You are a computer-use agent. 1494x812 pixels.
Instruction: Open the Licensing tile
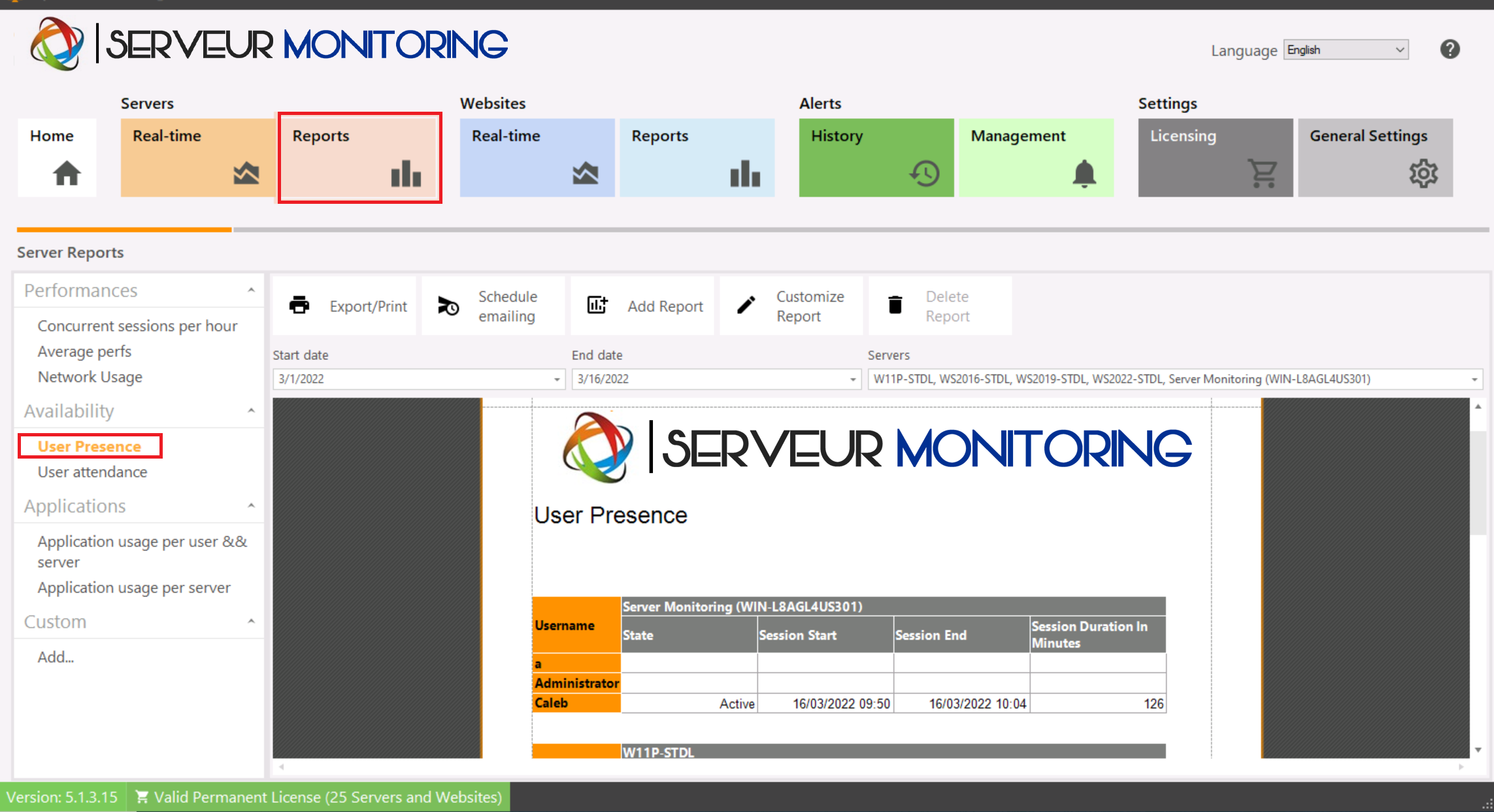point(1216,157)
